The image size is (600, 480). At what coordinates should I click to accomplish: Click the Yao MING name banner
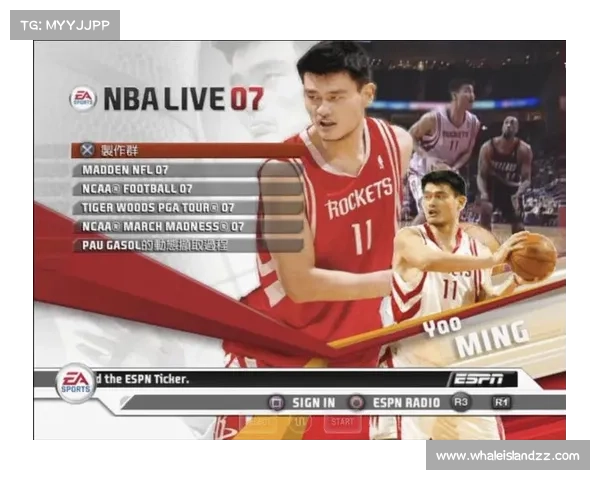(477, 336)
